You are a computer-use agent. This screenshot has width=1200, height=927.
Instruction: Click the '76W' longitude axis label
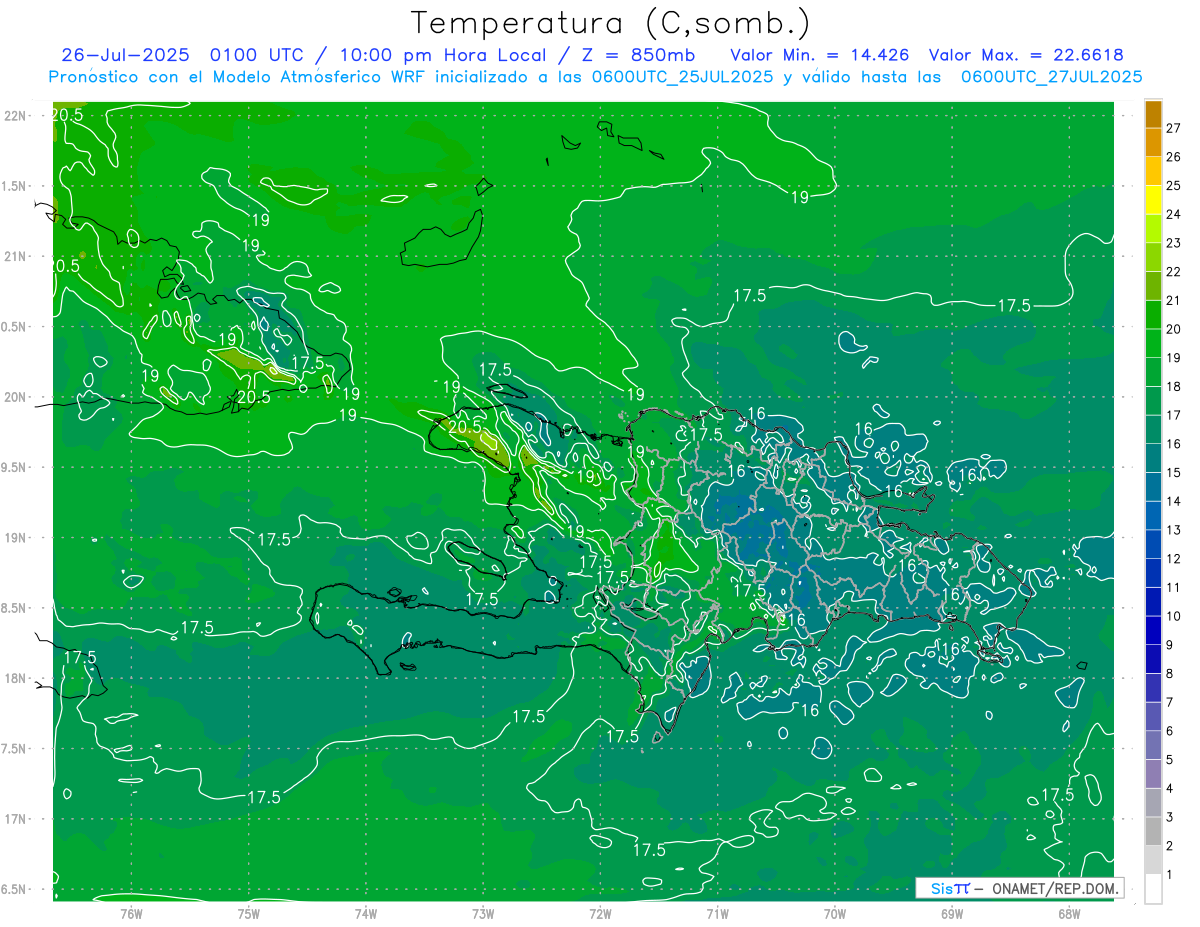tap(131, 915)
